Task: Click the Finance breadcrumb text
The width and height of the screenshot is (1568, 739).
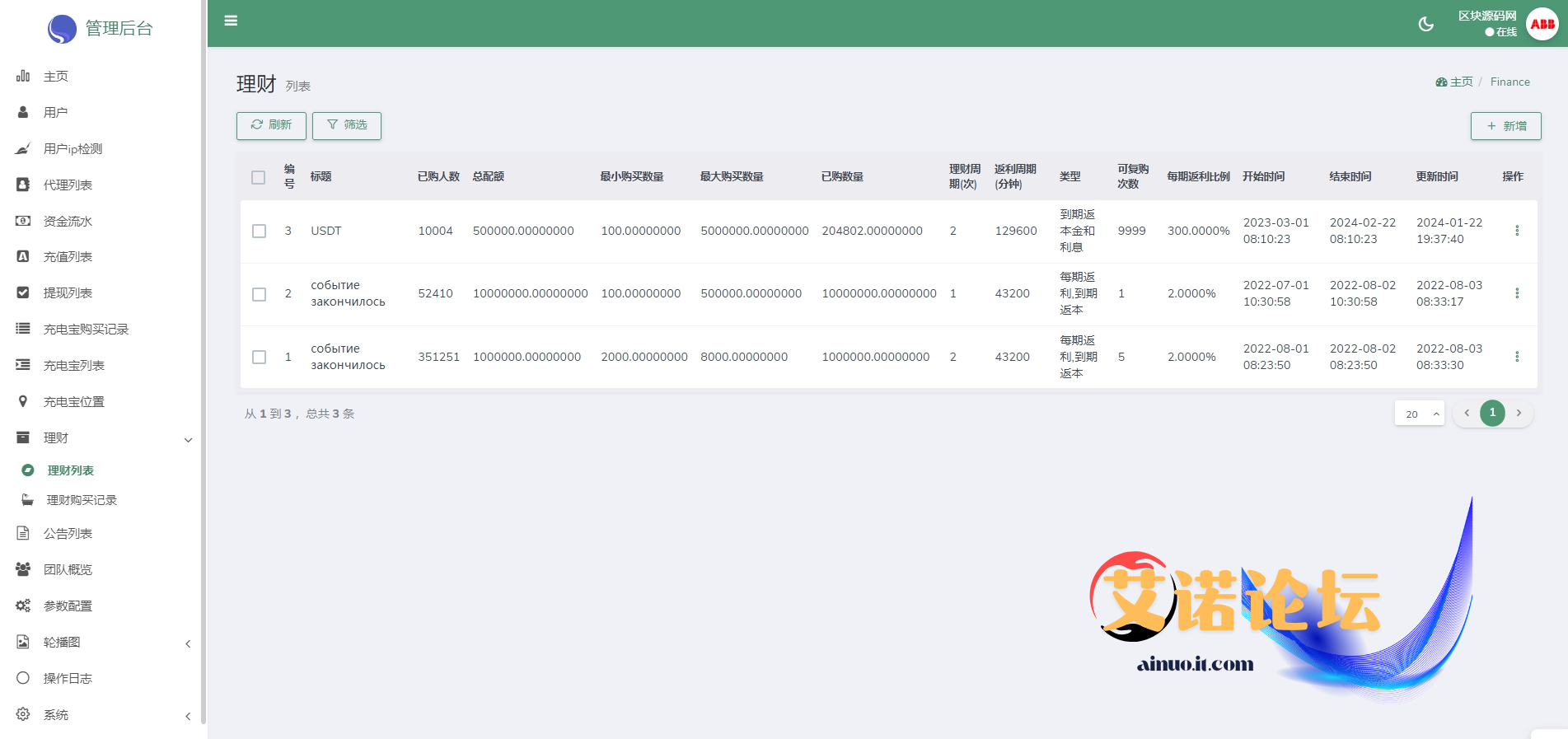Action: pos(1510,82)
